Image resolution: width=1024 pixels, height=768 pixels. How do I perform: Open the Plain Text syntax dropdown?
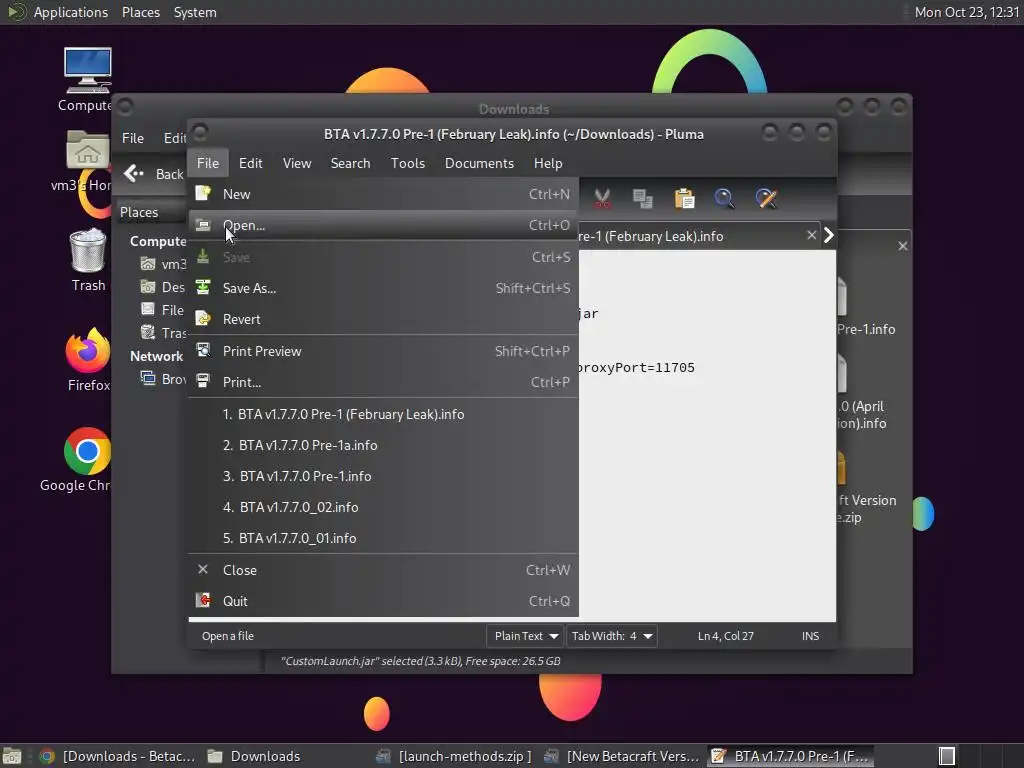point(524,636)
